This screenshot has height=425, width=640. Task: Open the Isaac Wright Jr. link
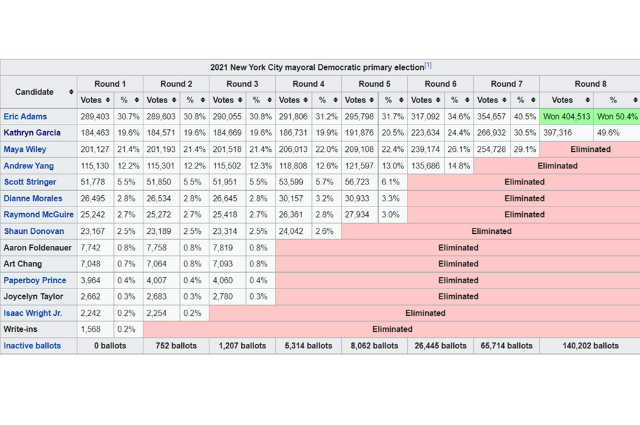coord(33,313)
